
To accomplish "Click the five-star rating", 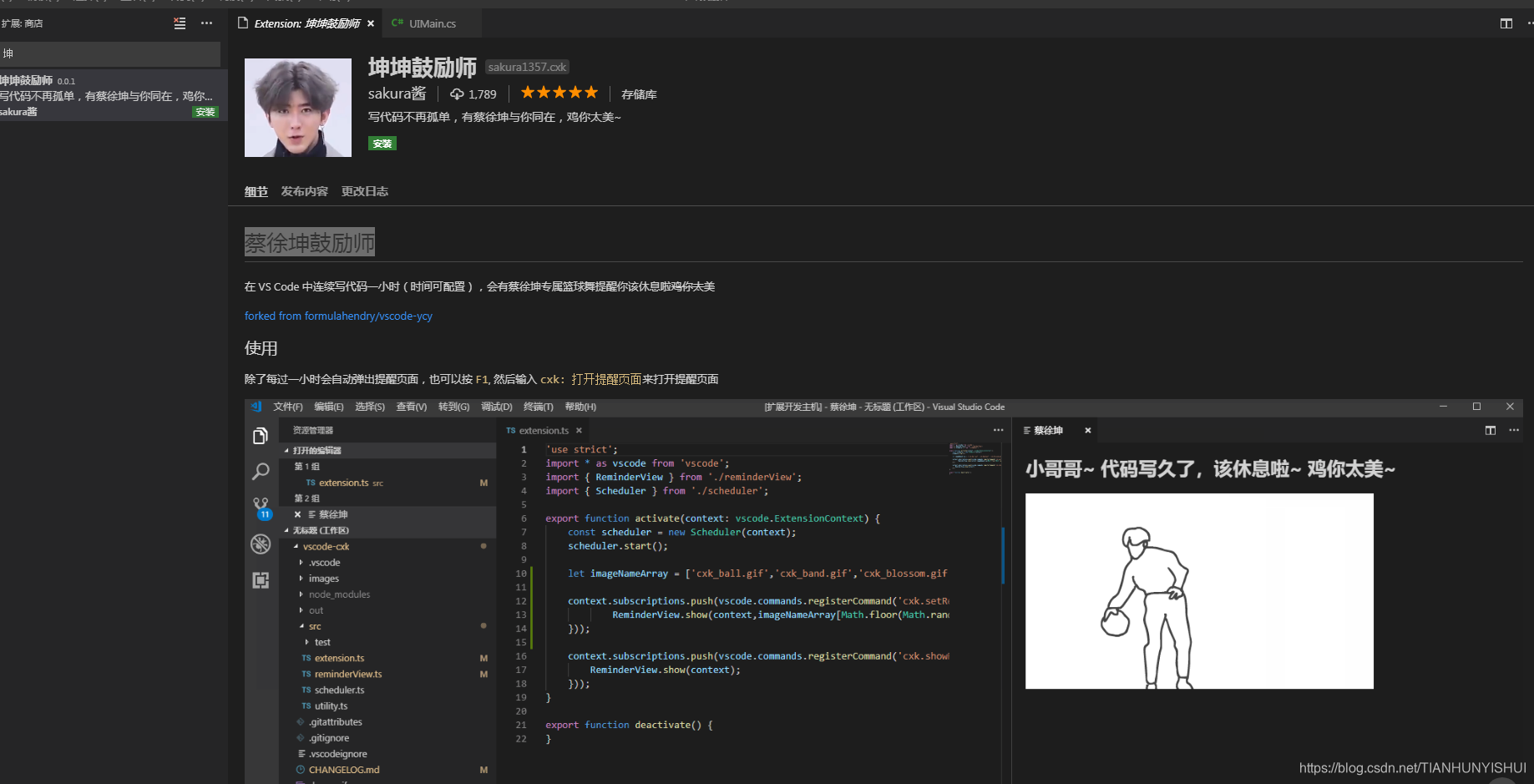I will pos(559,93).
